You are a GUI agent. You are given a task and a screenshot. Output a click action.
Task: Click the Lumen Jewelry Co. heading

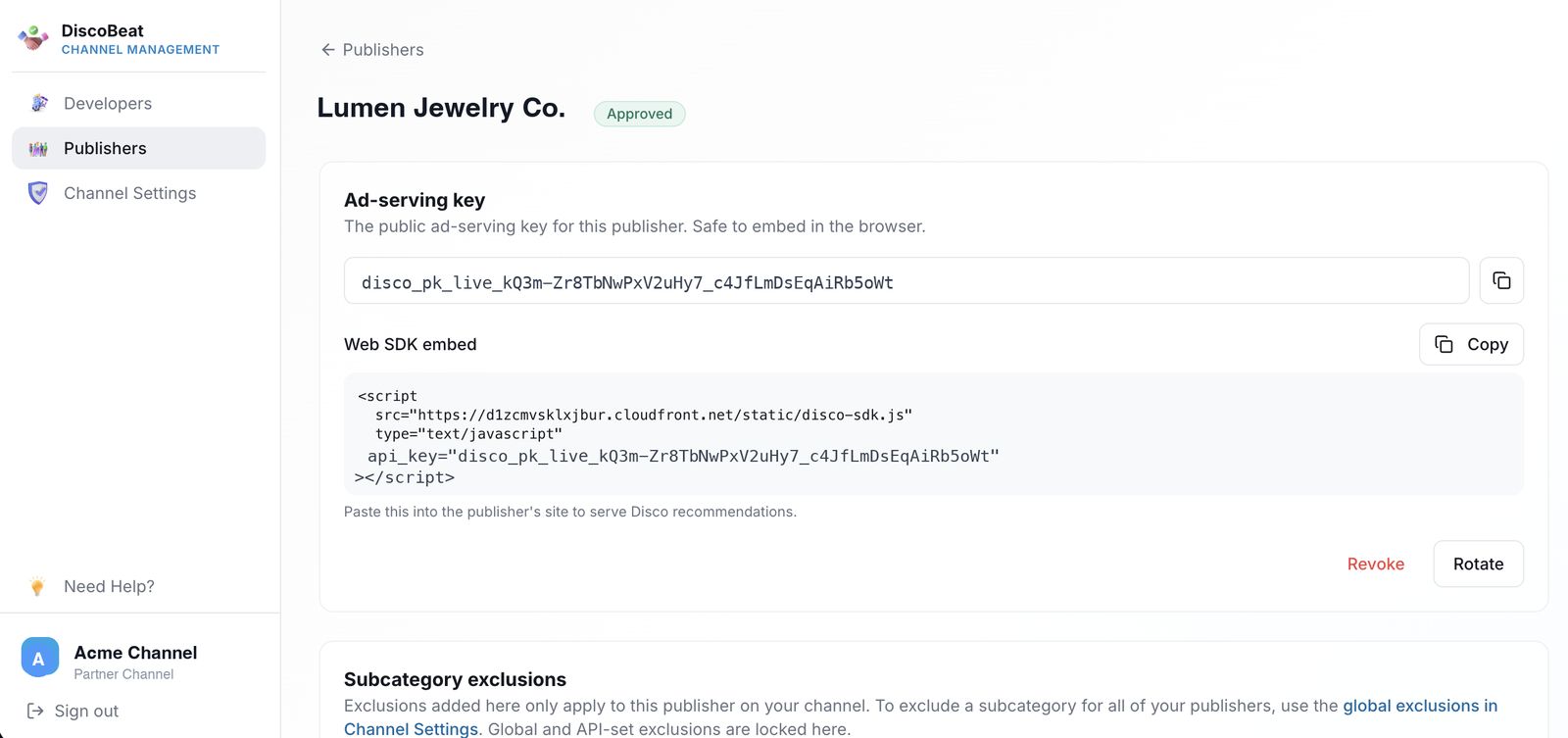point(441,108)
